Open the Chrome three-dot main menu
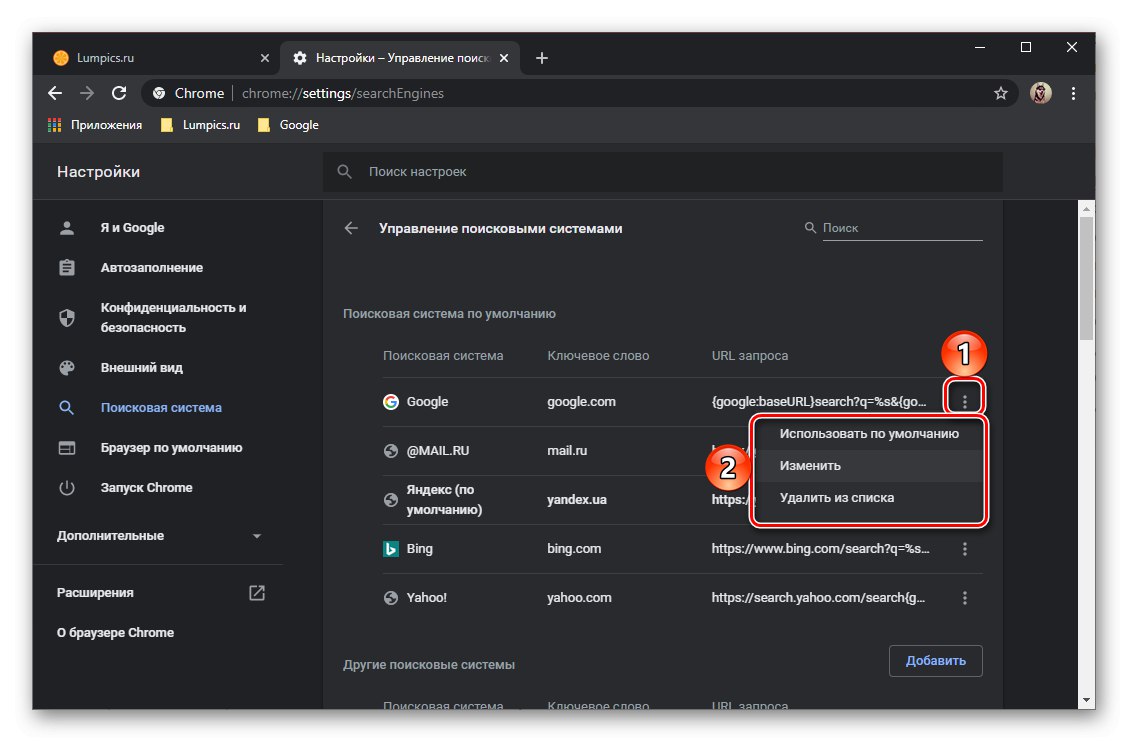The image size is (1128, 742). (x=1073, y=93)
